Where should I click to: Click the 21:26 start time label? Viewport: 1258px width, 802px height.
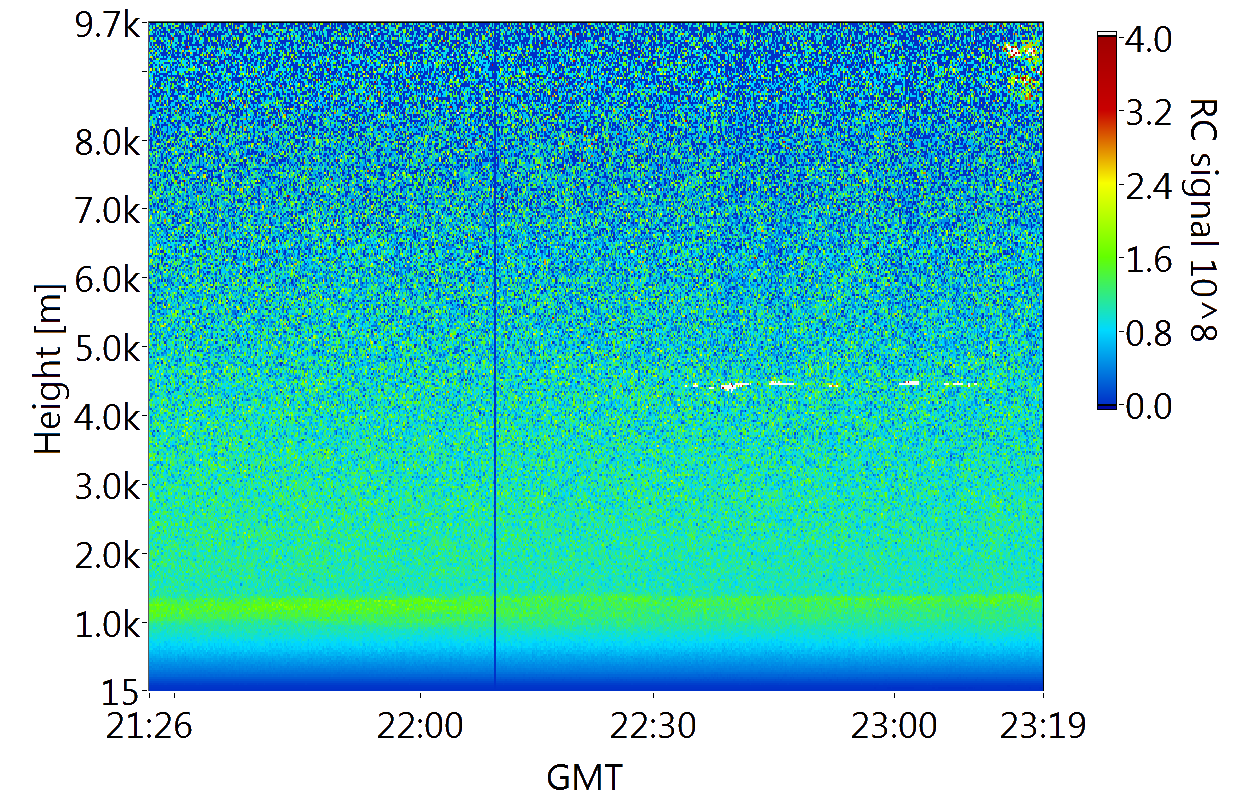pyautogui.click(x=149, y=725)
